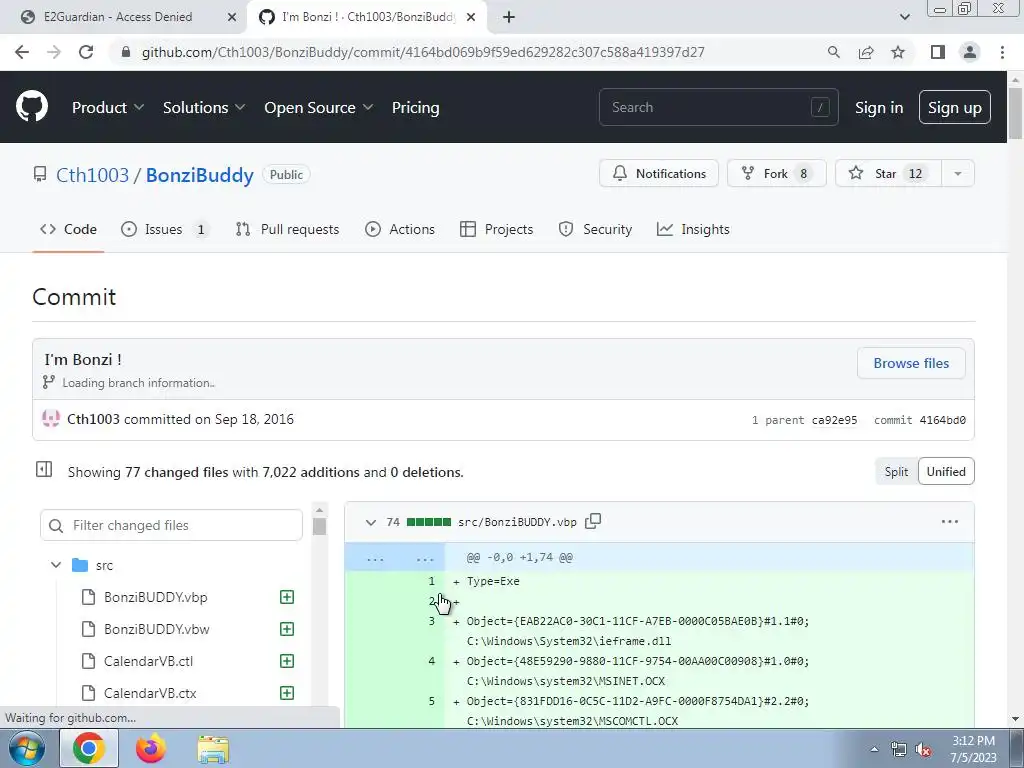Click the file tree scrollbar thumb
The height and width of the screenshot is (768, 1024).
[x=319, y=526]
